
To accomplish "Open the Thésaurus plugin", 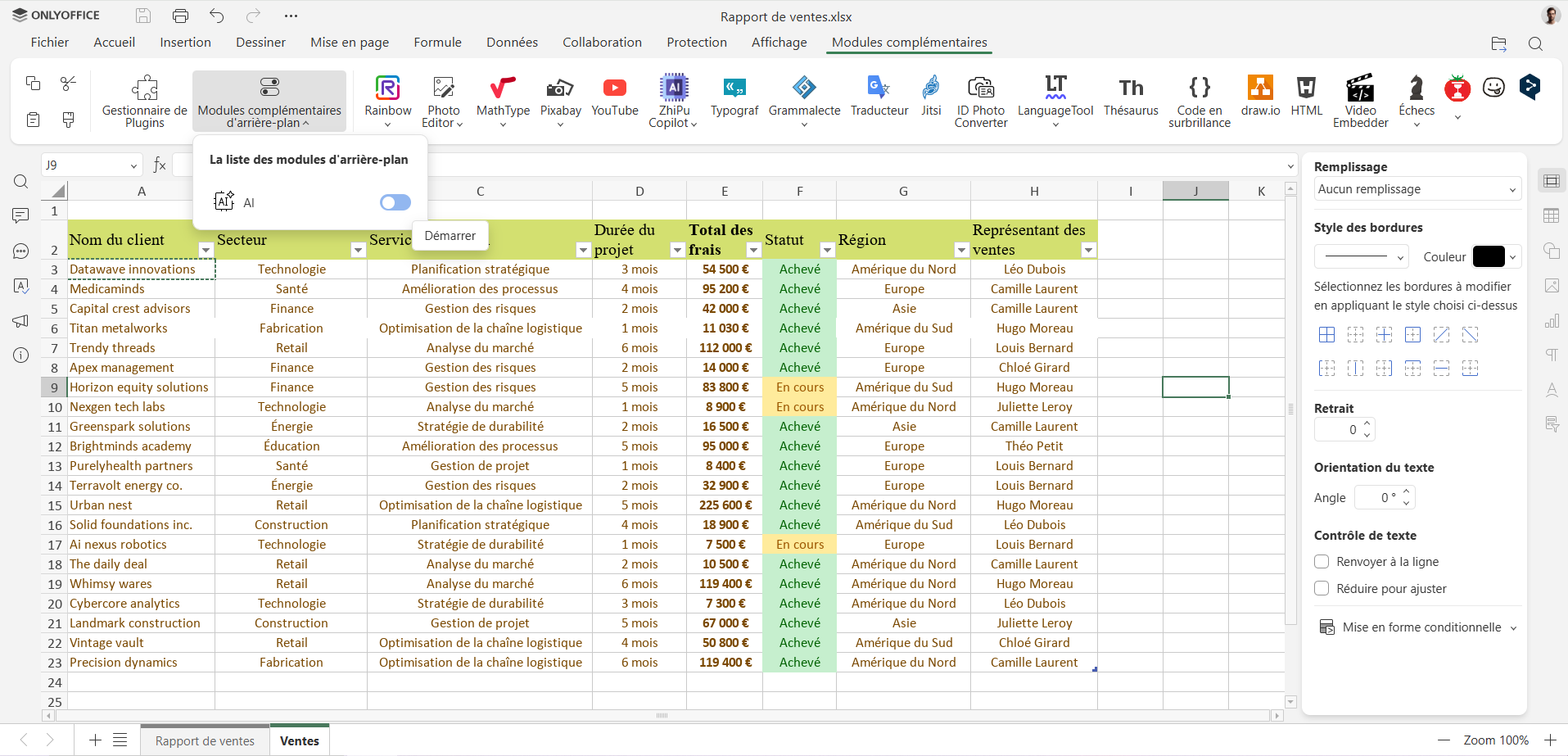I will (x=1131, y=94).
